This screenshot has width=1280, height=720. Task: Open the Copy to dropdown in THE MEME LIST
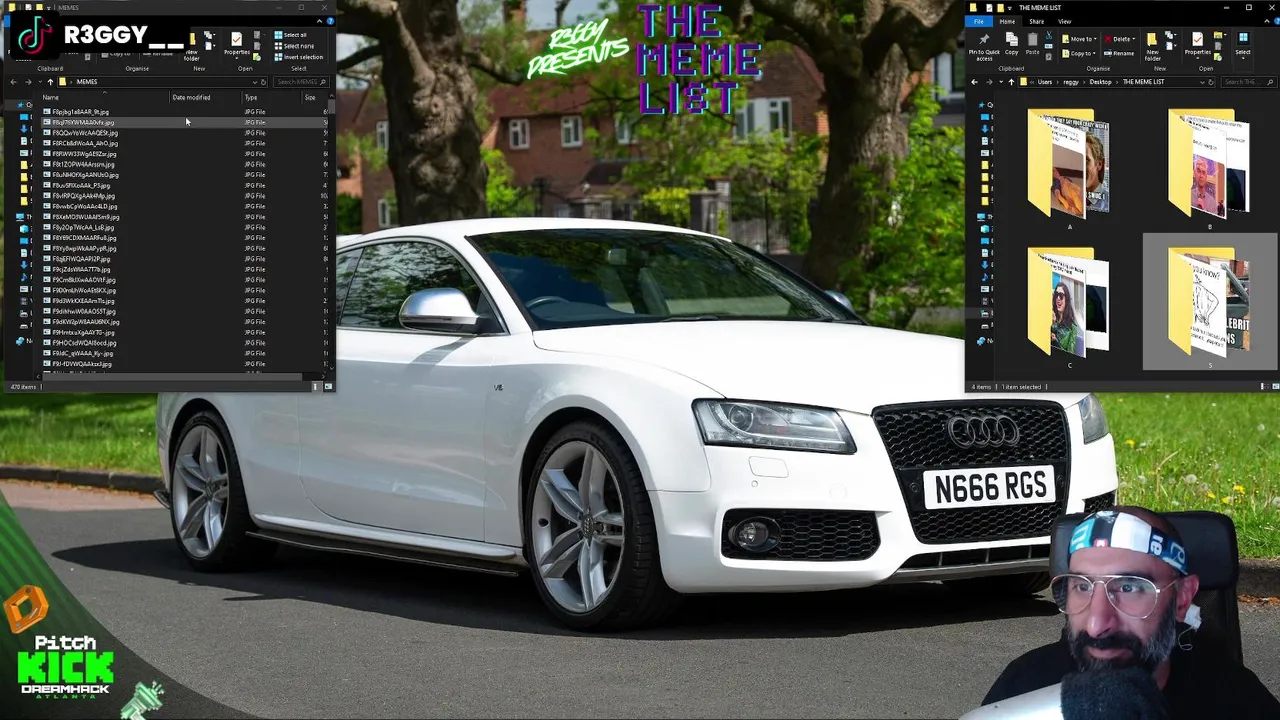point(1079,53)
